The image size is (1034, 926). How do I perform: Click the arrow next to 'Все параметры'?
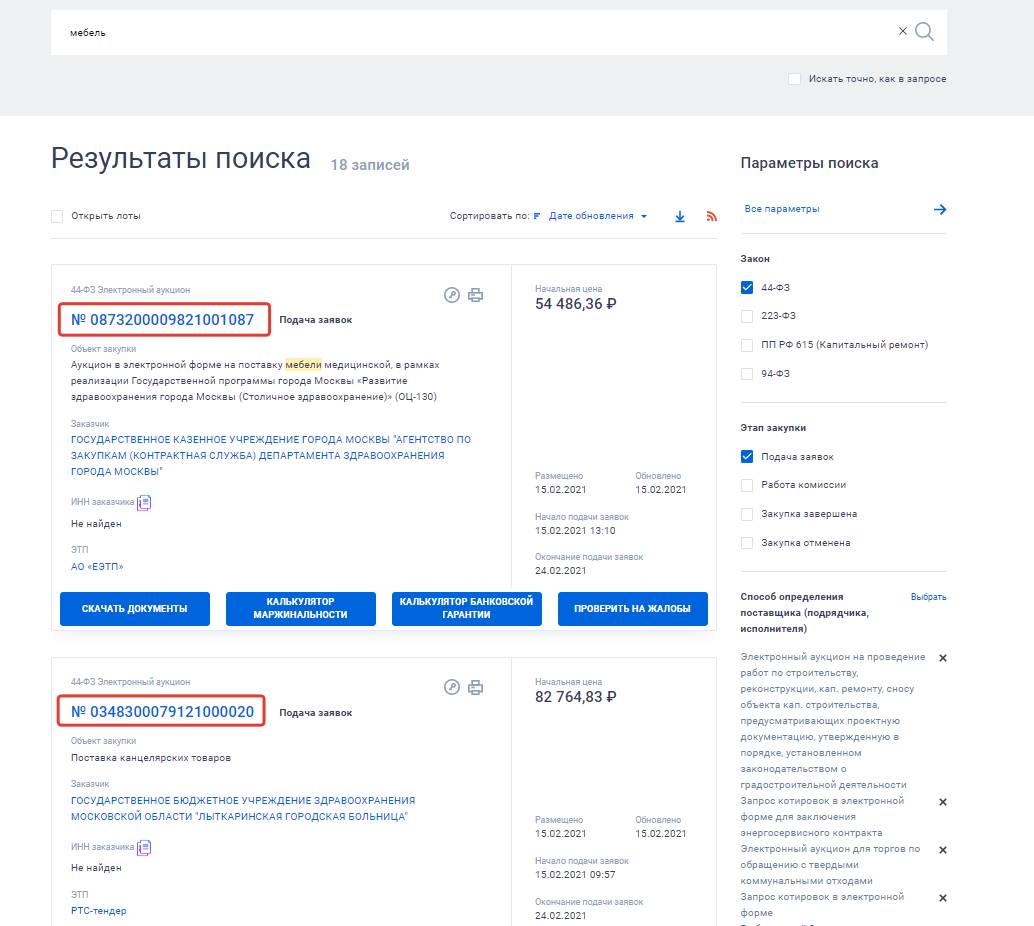(x=940, y=209)
